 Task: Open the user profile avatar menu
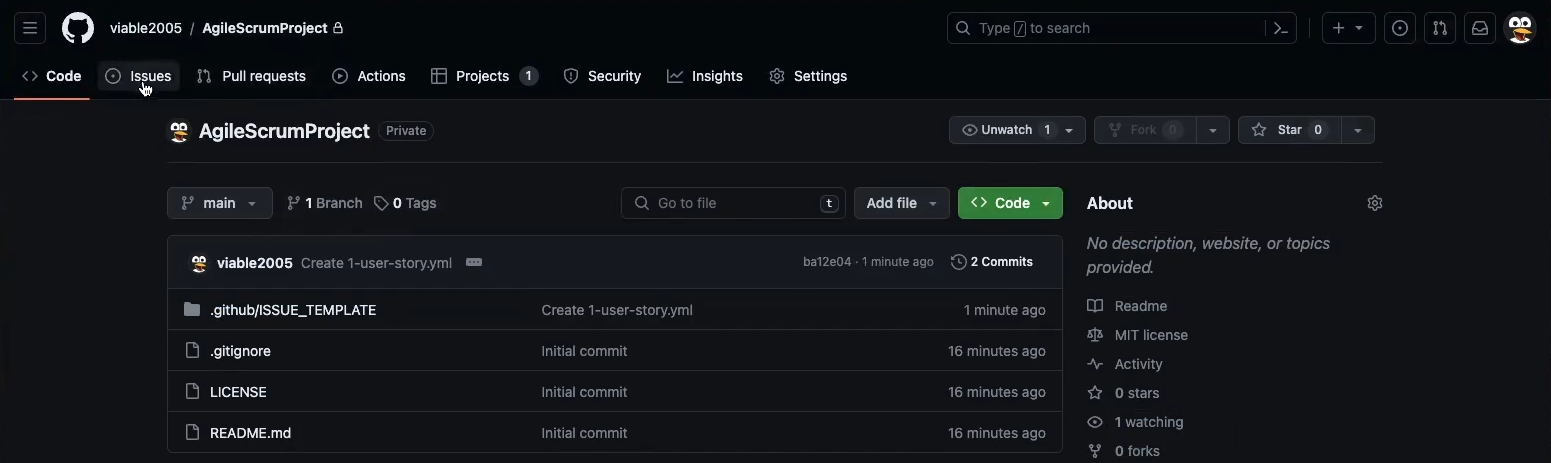click(x=1520, y=28)
